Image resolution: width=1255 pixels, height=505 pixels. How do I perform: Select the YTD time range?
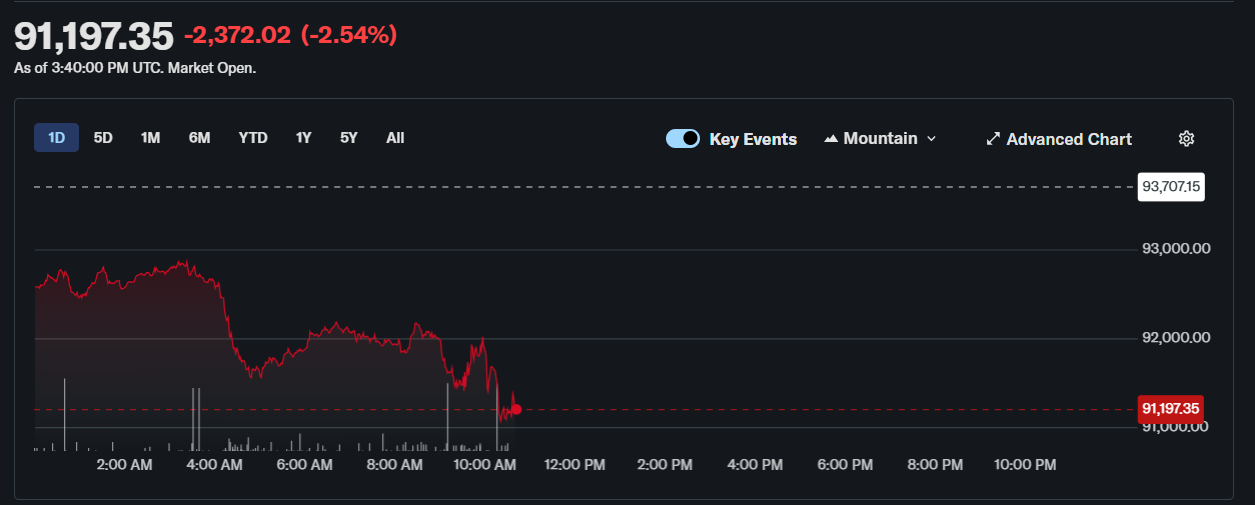[253, 138]
